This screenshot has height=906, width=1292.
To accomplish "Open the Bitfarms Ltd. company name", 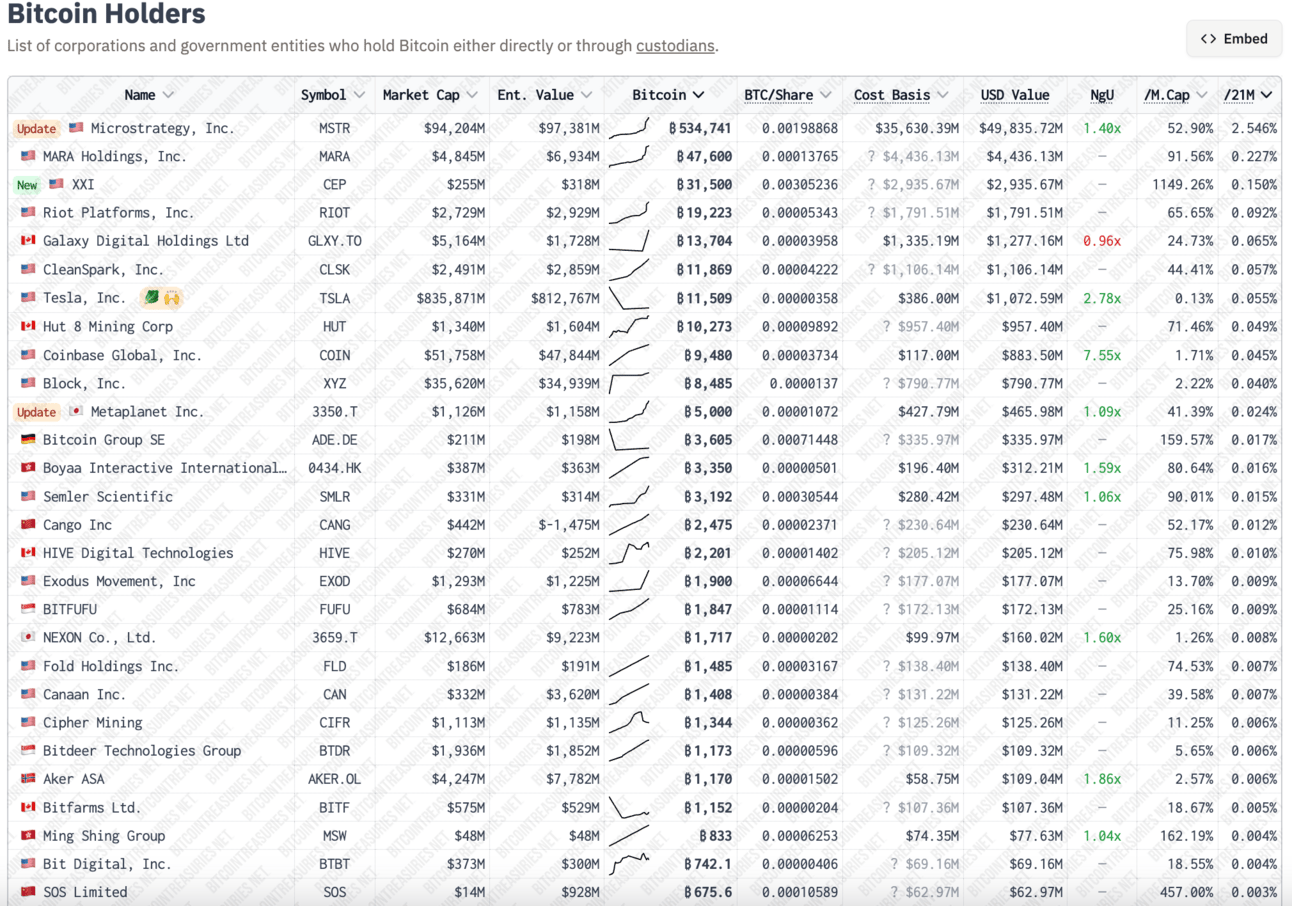I will pyautogui.click(x=92, y=807).
